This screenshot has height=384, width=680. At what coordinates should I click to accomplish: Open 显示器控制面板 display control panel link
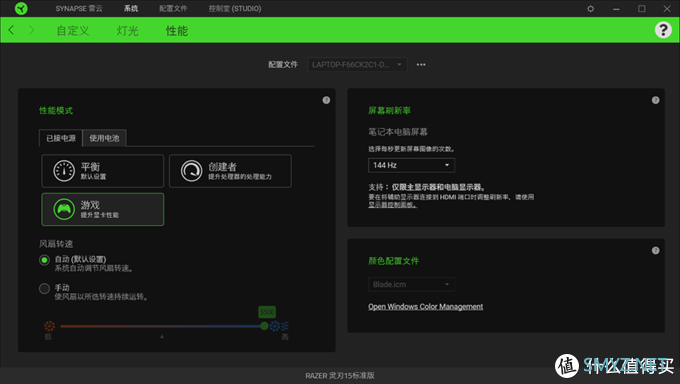[392, 205]
